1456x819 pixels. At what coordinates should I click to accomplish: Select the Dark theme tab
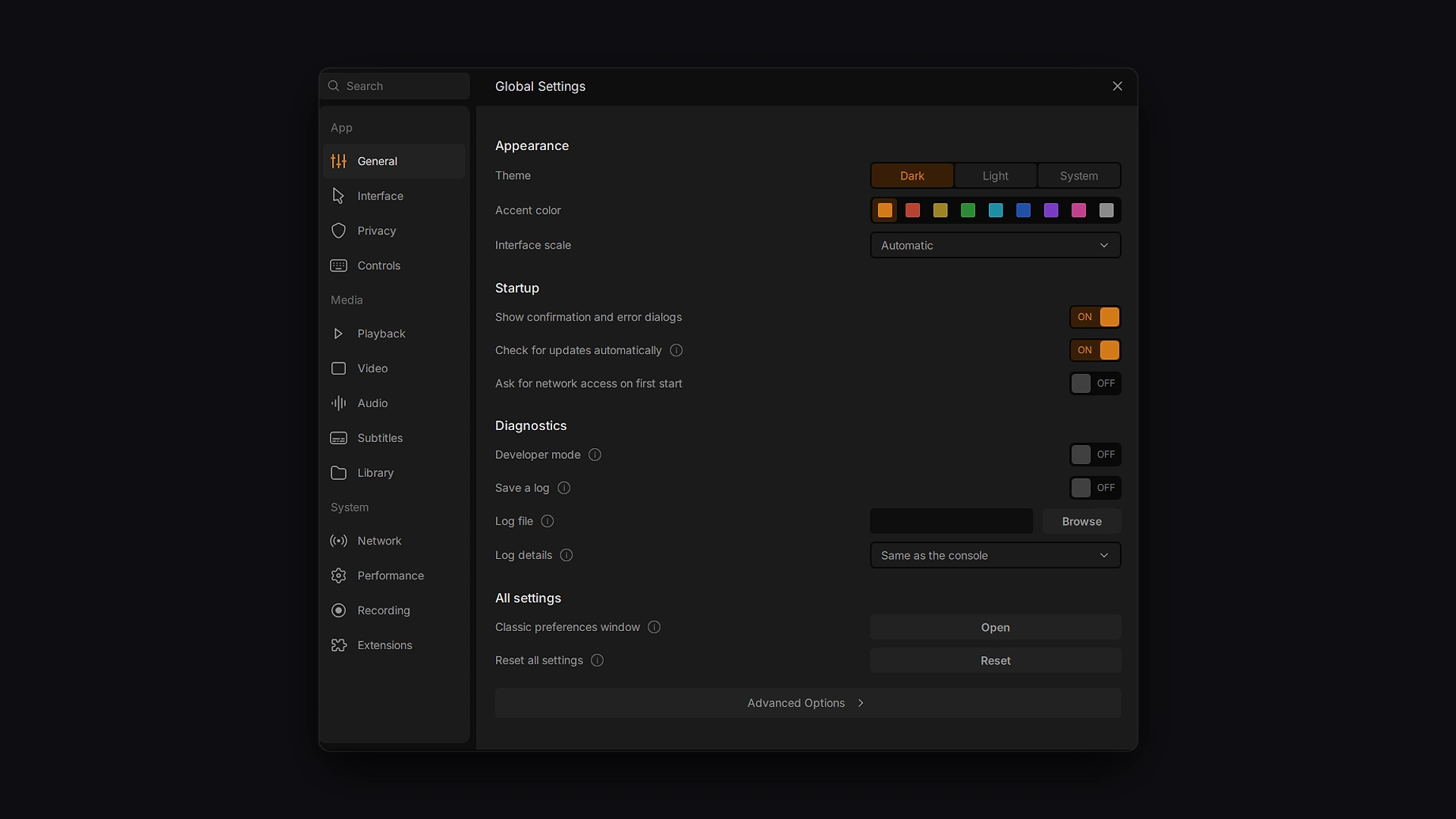coord(912,176)
